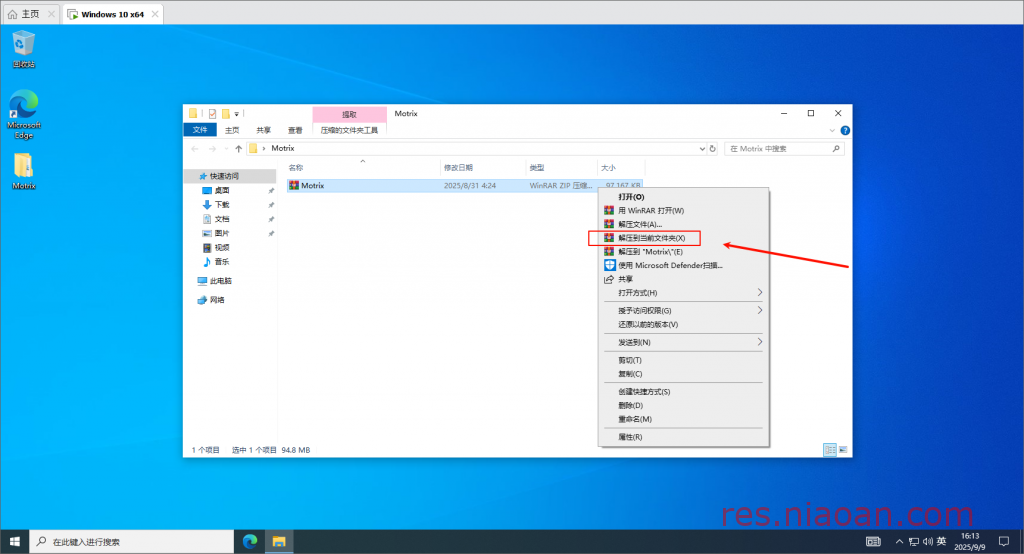This screenshot has height=554, width=1024.
Task: Open the 查看 ribbon tab
Action: 295,130
